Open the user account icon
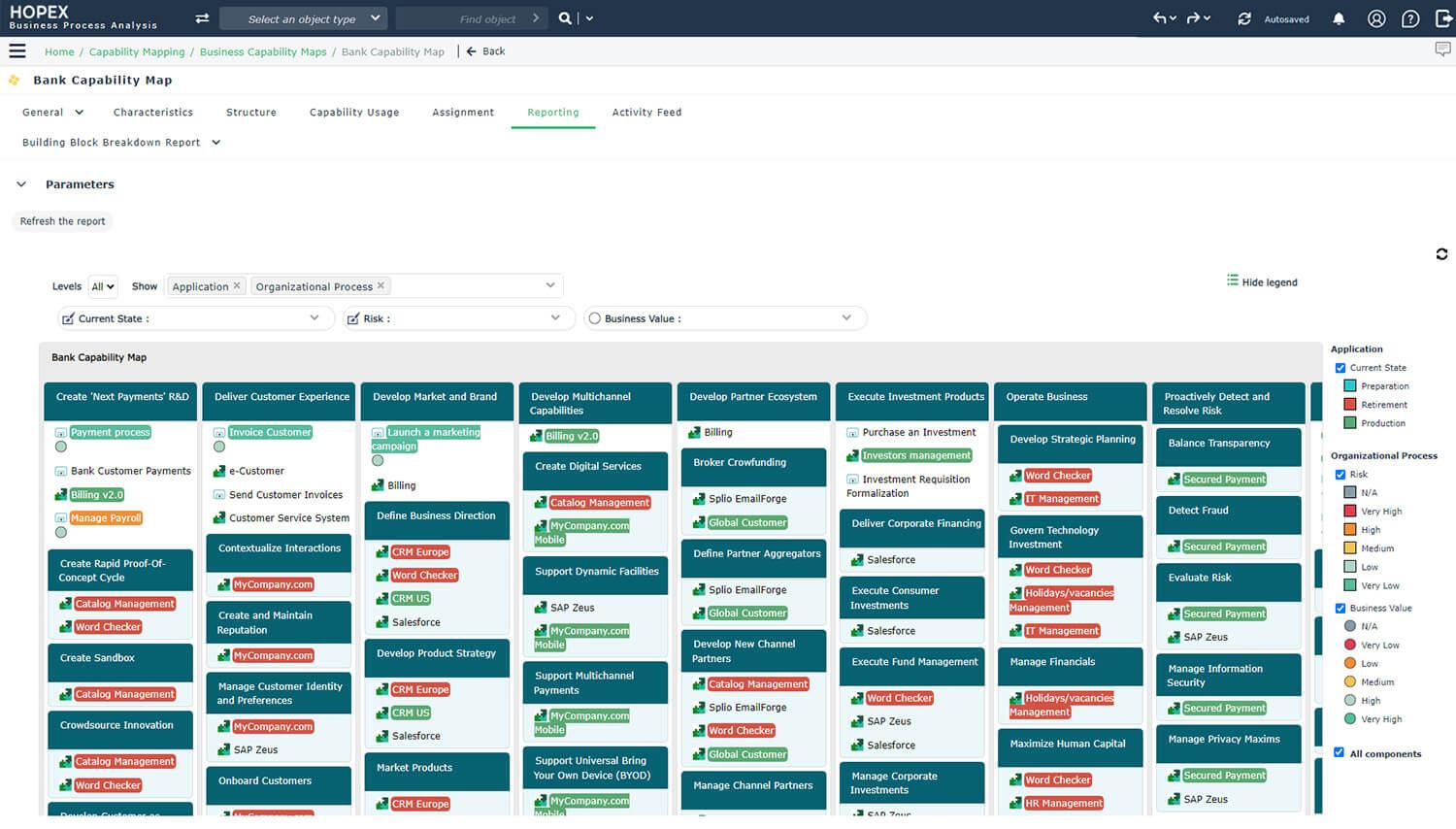Screen dimensions: 1456x829 (1376, 18)
